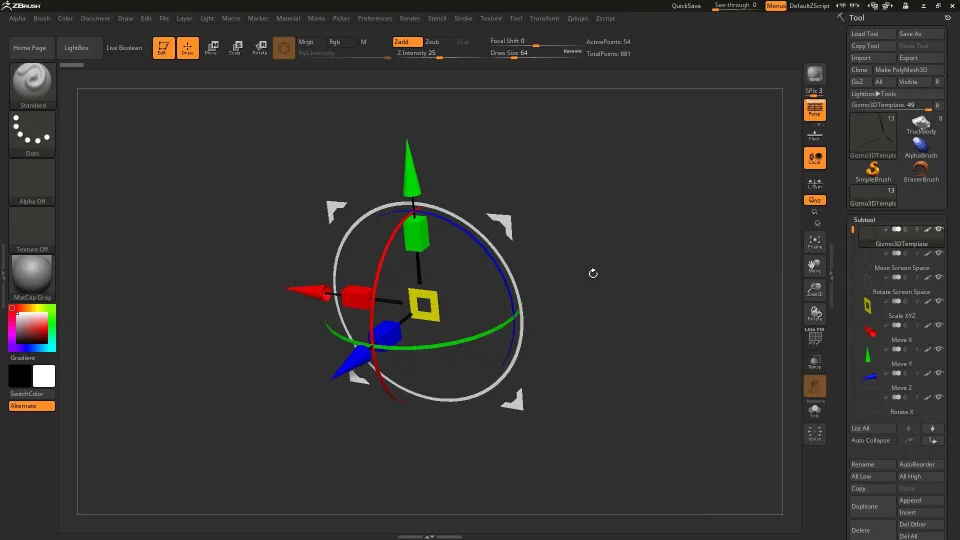Click the Make PolyMesh3D button
This screenshot has height=540, width=960.
(902, 70)
